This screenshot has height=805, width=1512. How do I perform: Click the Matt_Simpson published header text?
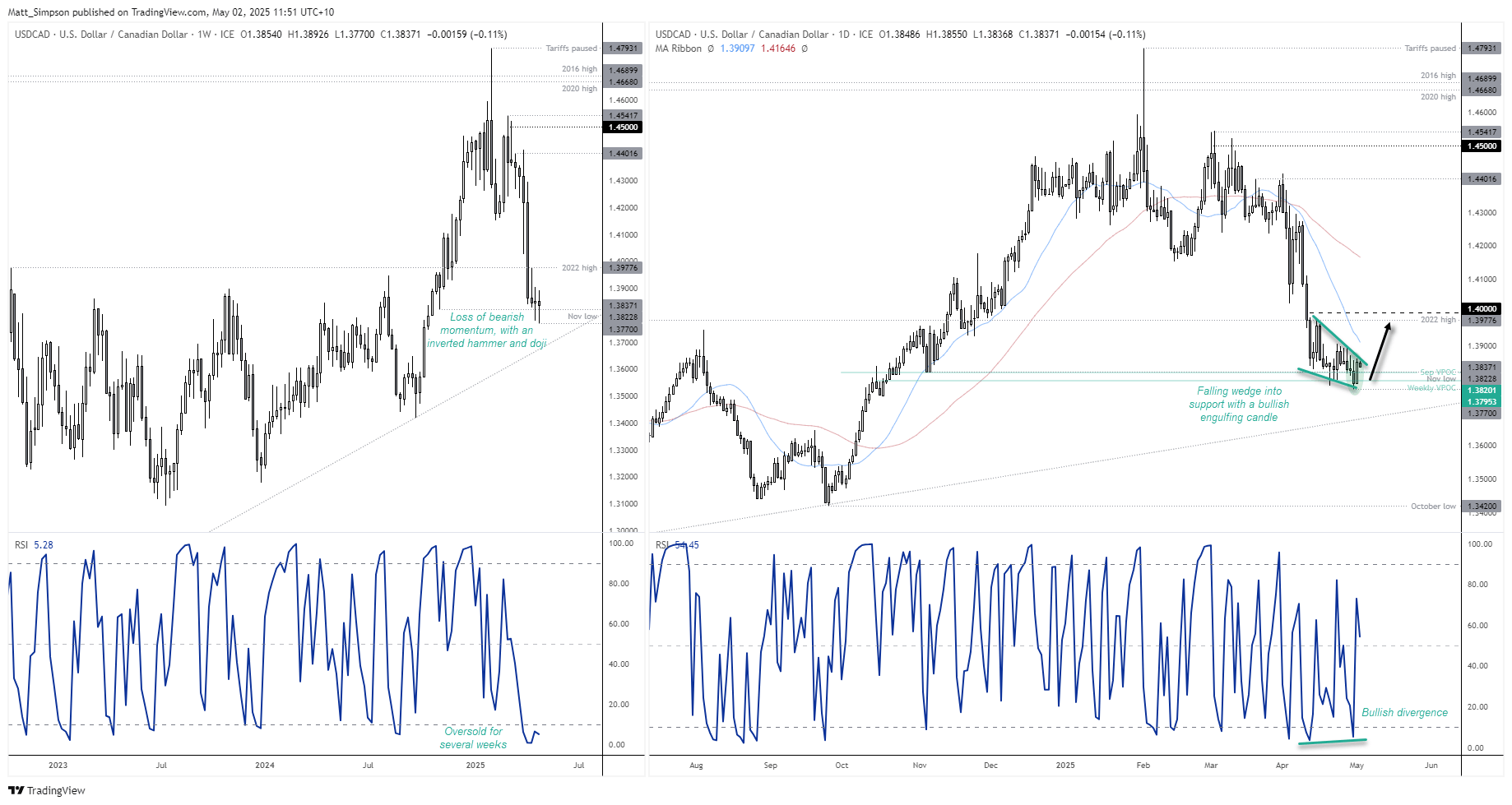pyautogui.click(x=171, y=12)
